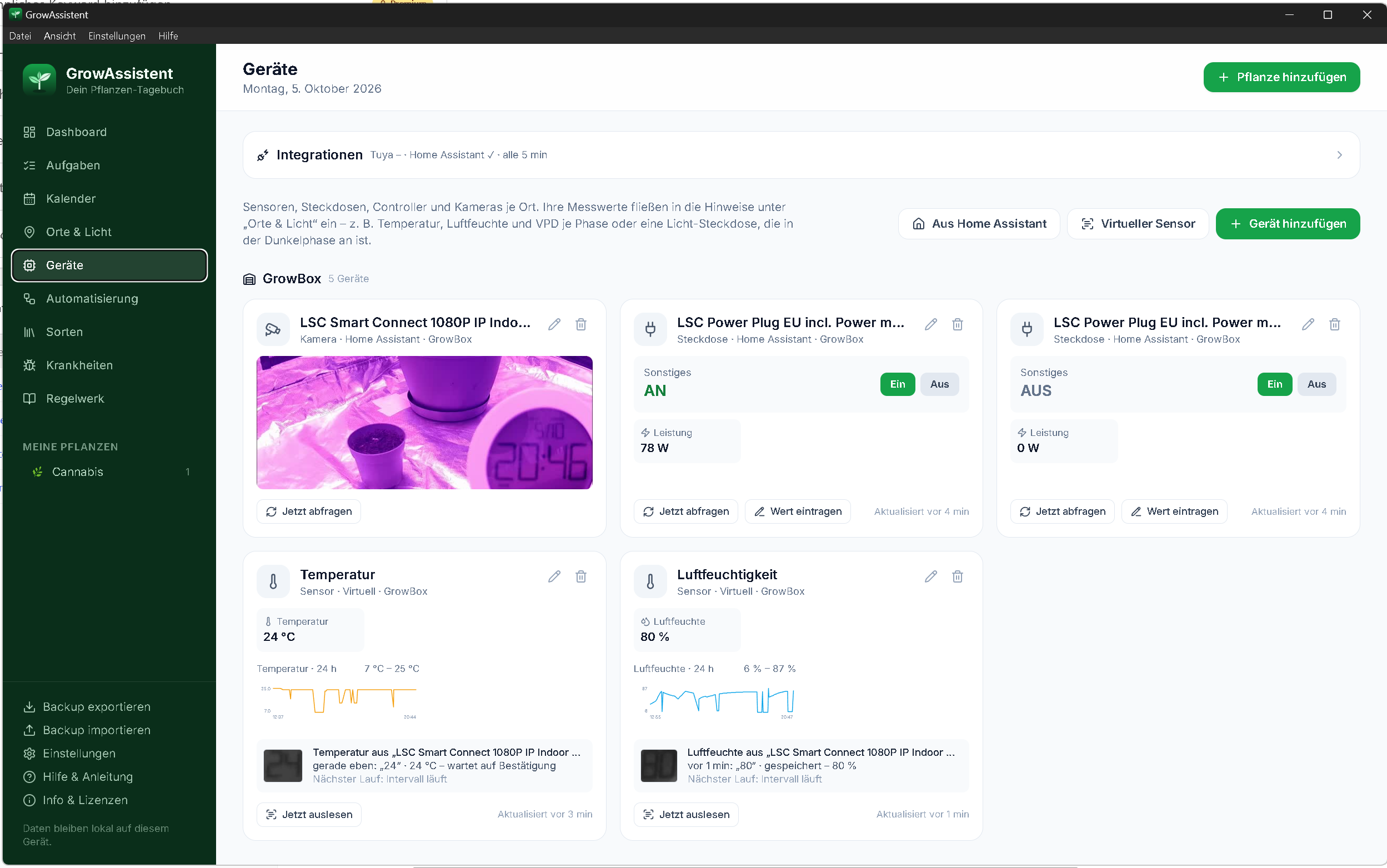1387x868 pixels.
Task: Click the Luftfeuchte reading thumbnail showing 80
Action: (x=659, y=766)
